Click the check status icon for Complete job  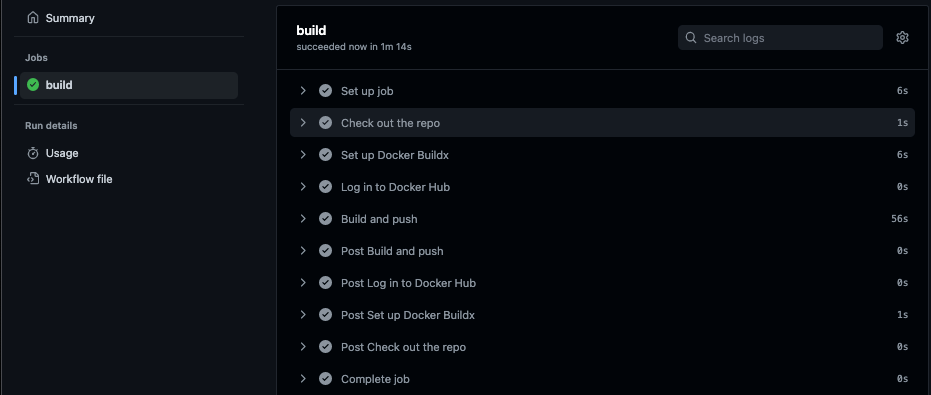click(325, 378)
